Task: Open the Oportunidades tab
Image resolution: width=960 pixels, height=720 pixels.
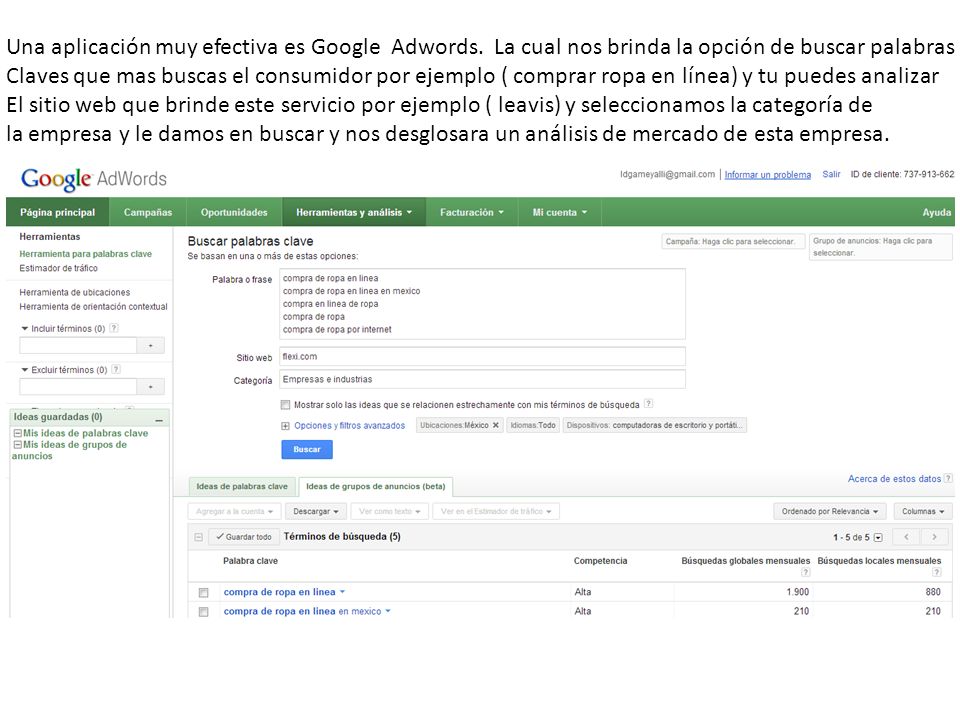Action: [234, 212]
